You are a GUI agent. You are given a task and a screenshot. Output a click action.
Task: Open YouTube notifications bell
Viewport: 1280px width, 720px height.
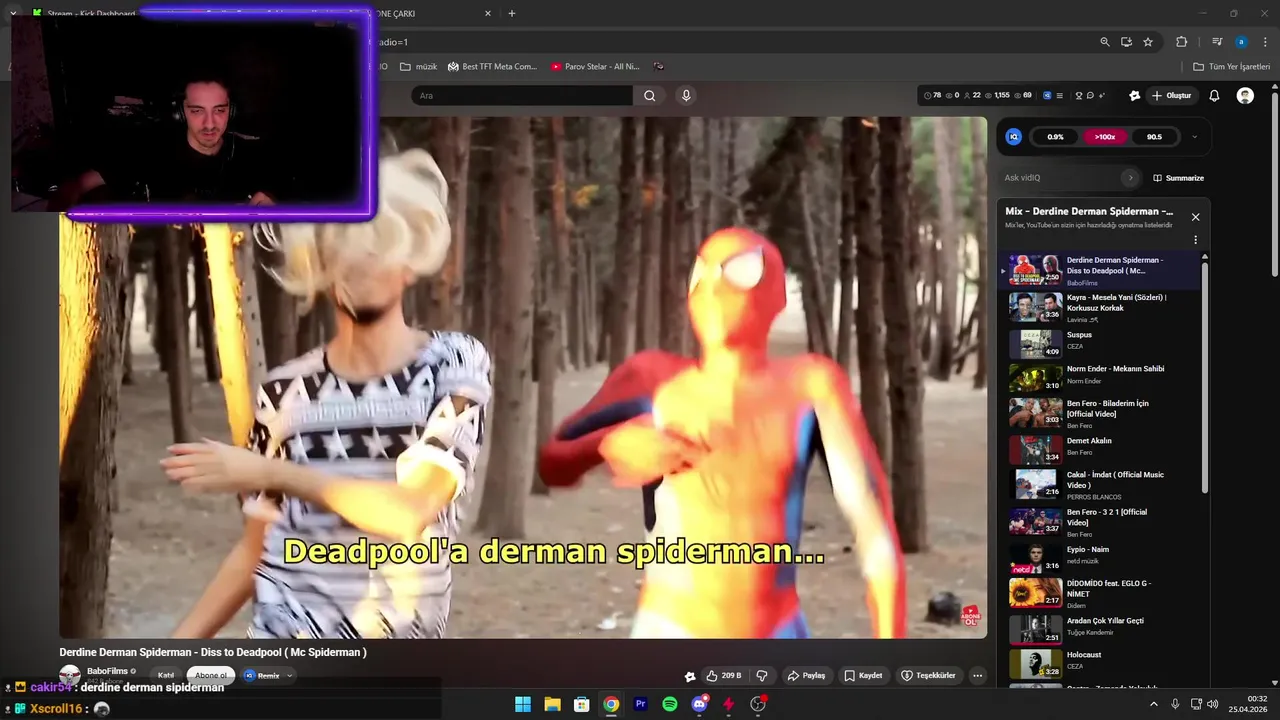pyautogui.click(x=1214, y=96)
